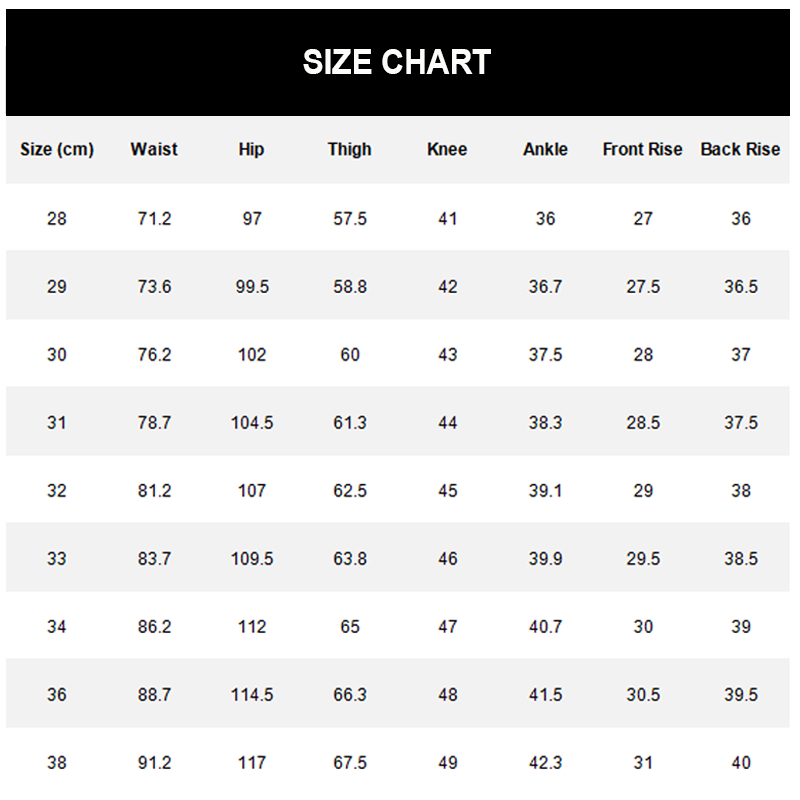Click waist value 86.2
This screenshot has width=800, height=800.
(x=155, y=627)
